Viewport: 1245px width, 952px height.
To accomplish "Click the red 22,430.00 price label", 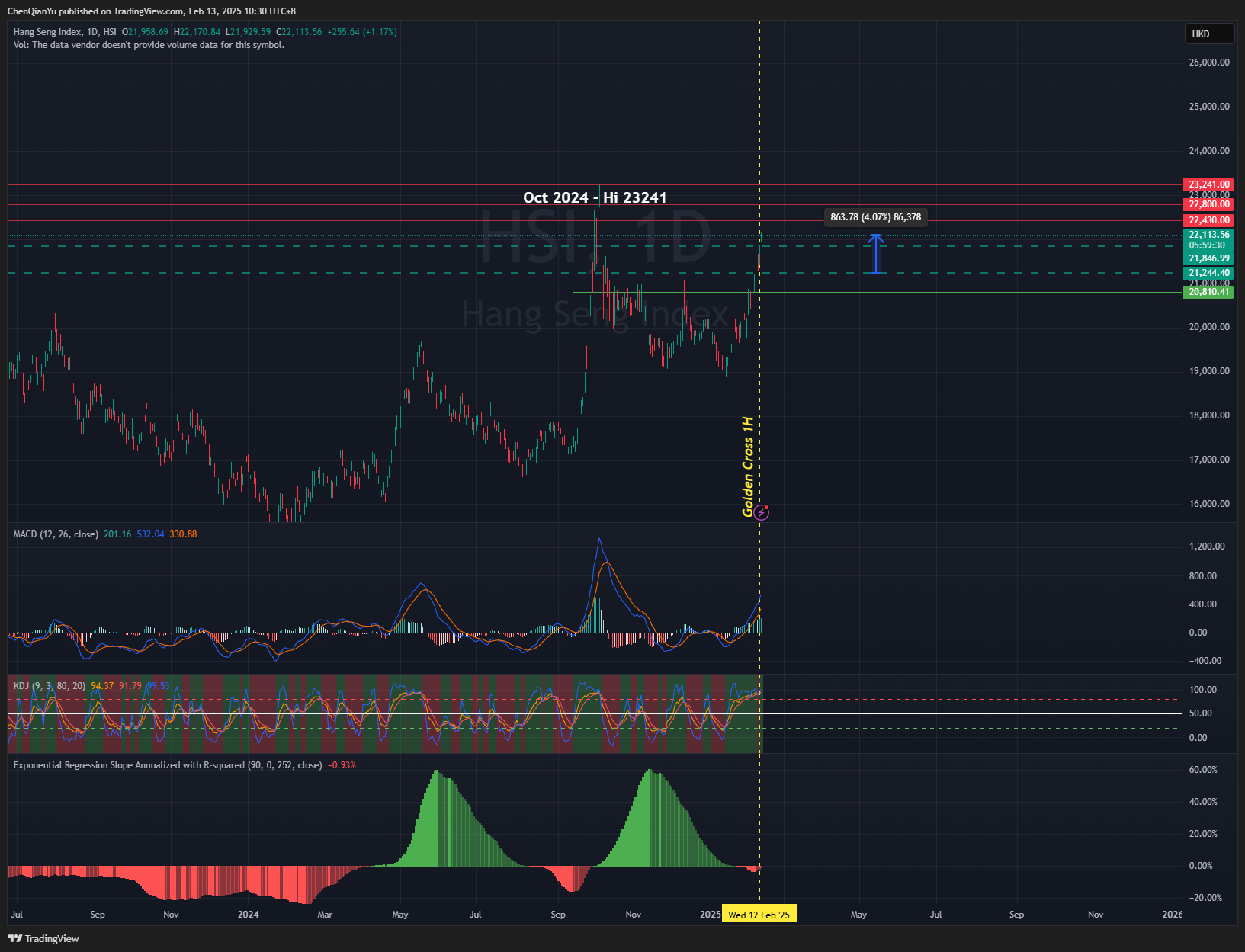I will pos(1209,220).
